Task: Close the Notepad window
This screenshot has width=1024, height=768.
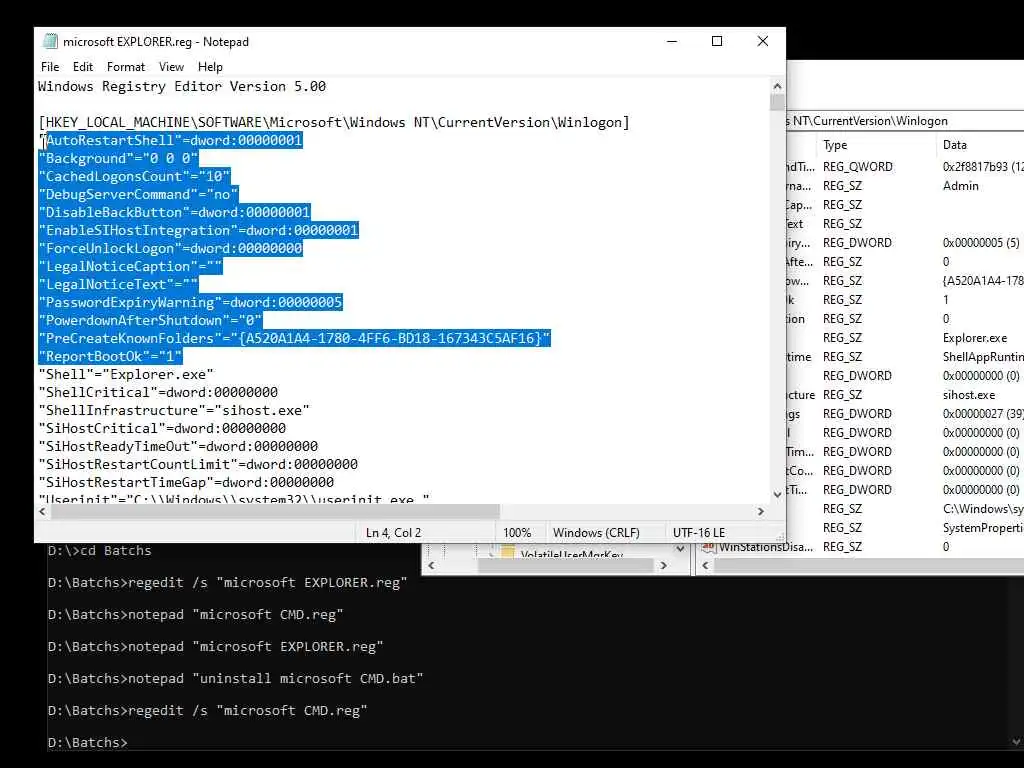Action: tap(762, 41)
